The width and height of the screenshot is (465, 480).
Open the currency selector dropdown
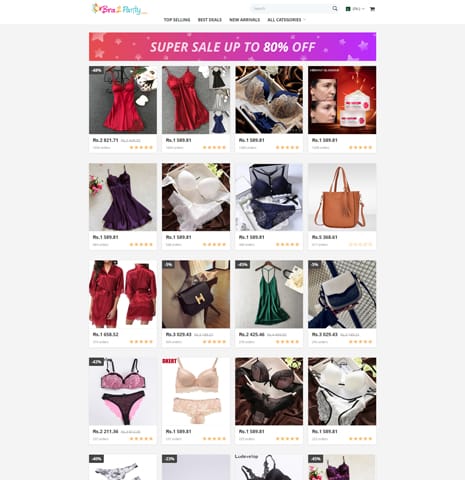click(355, 9)
